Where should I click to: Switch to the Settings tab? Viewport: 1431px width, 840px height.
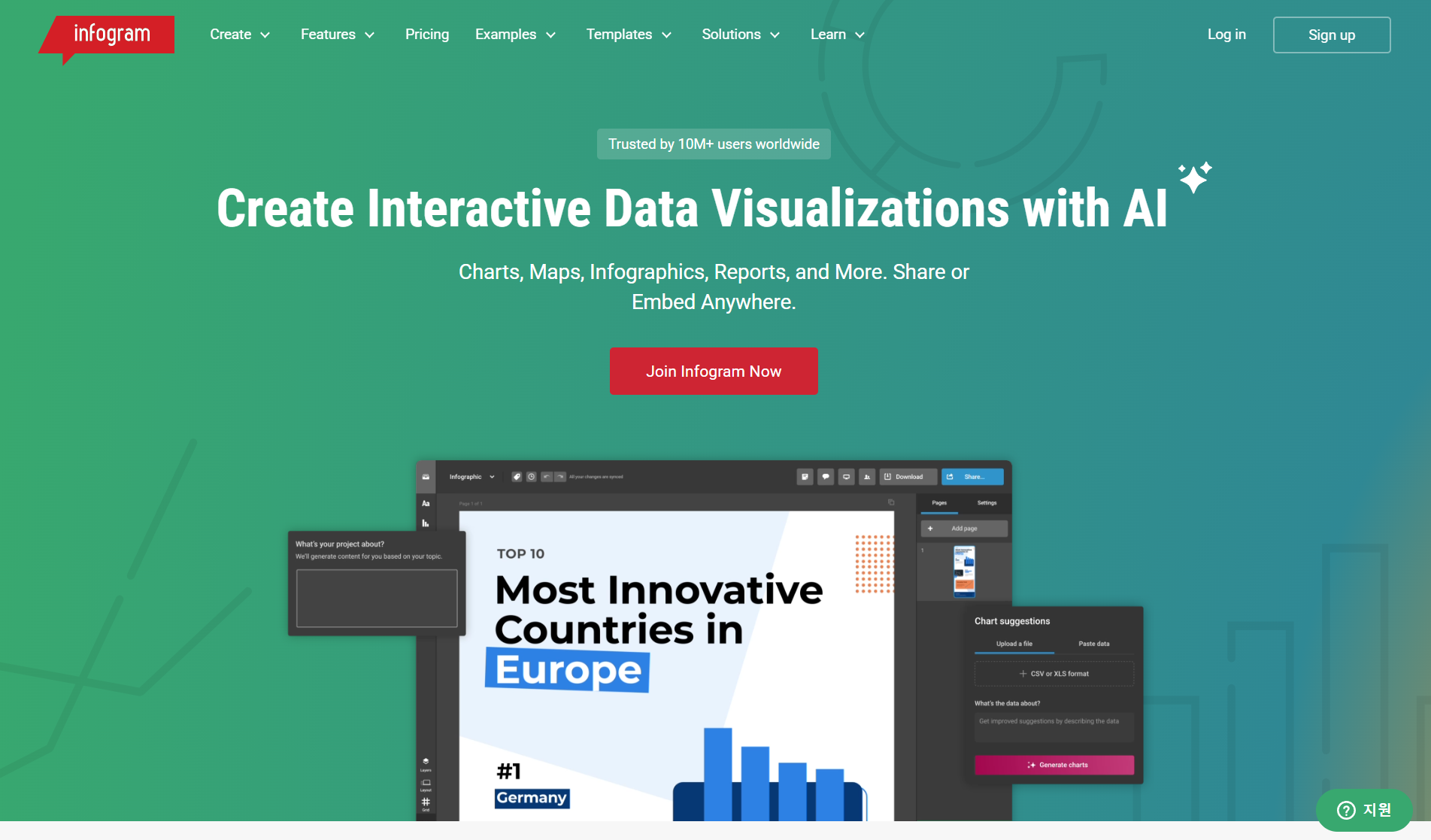[987, 503]
